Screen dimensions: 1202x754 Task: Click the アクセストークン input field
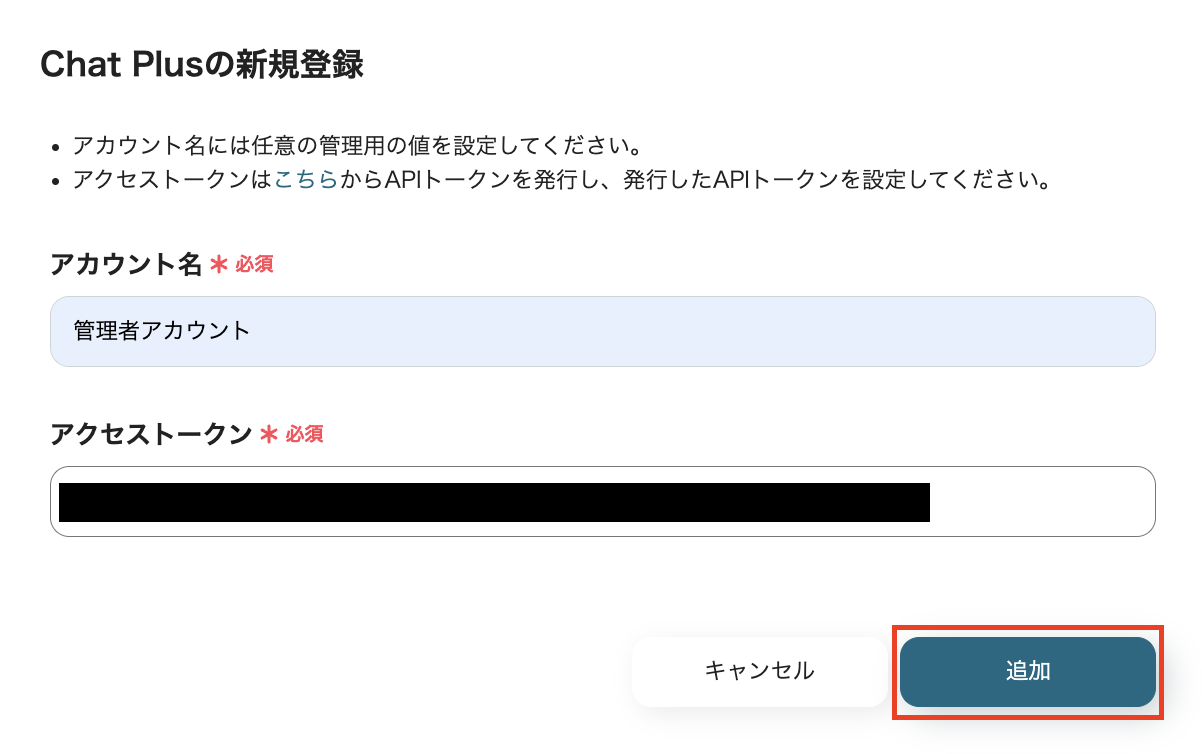[602, 501]
